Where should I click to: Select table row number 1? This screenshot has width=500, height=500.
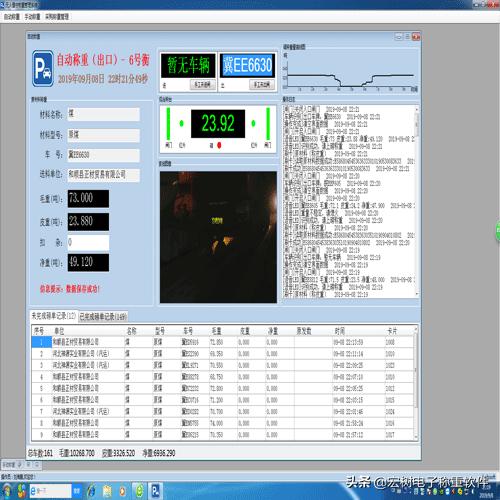click(223, 342)
